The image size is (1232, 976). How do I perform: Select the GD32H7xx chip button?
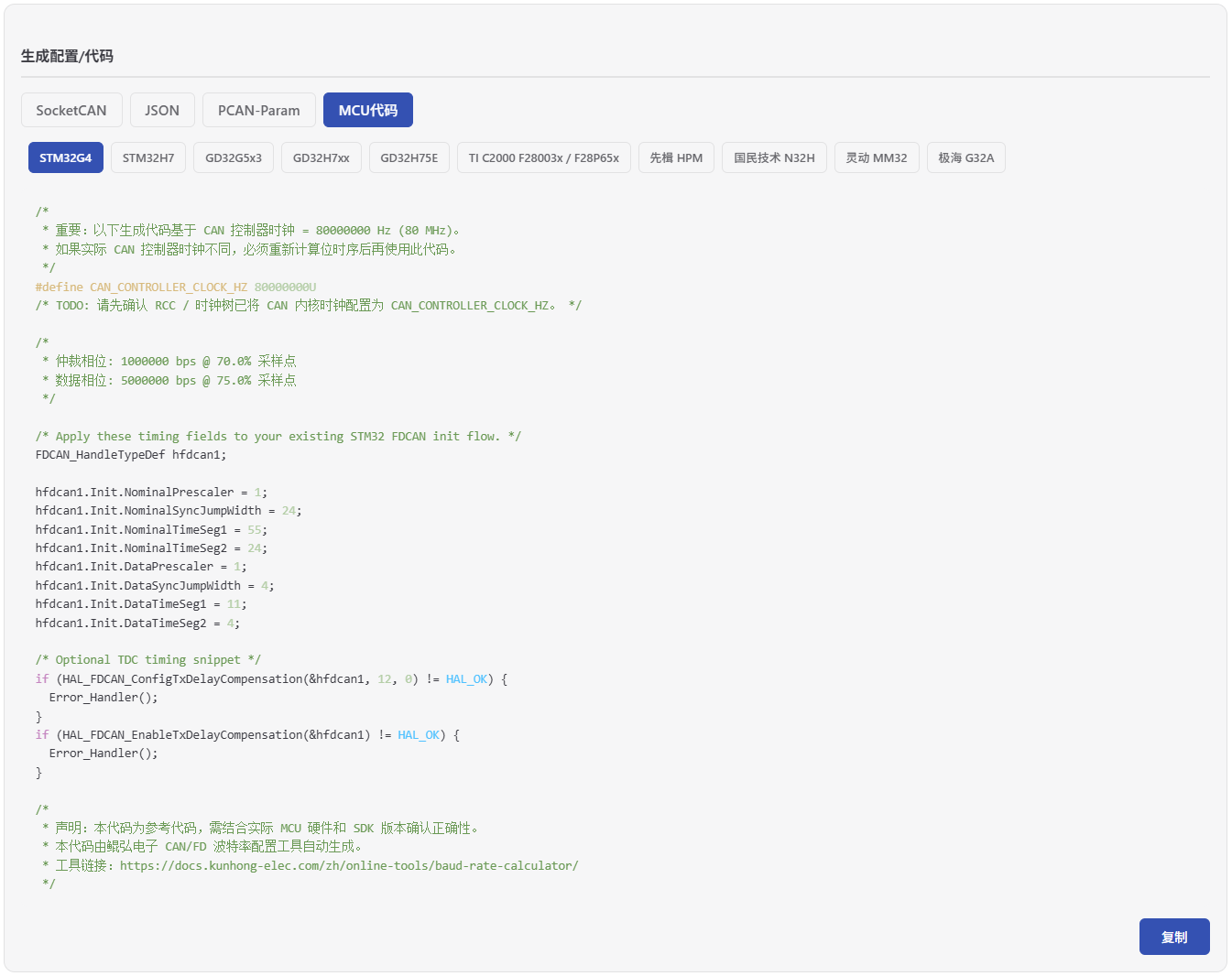pos(321,157)
